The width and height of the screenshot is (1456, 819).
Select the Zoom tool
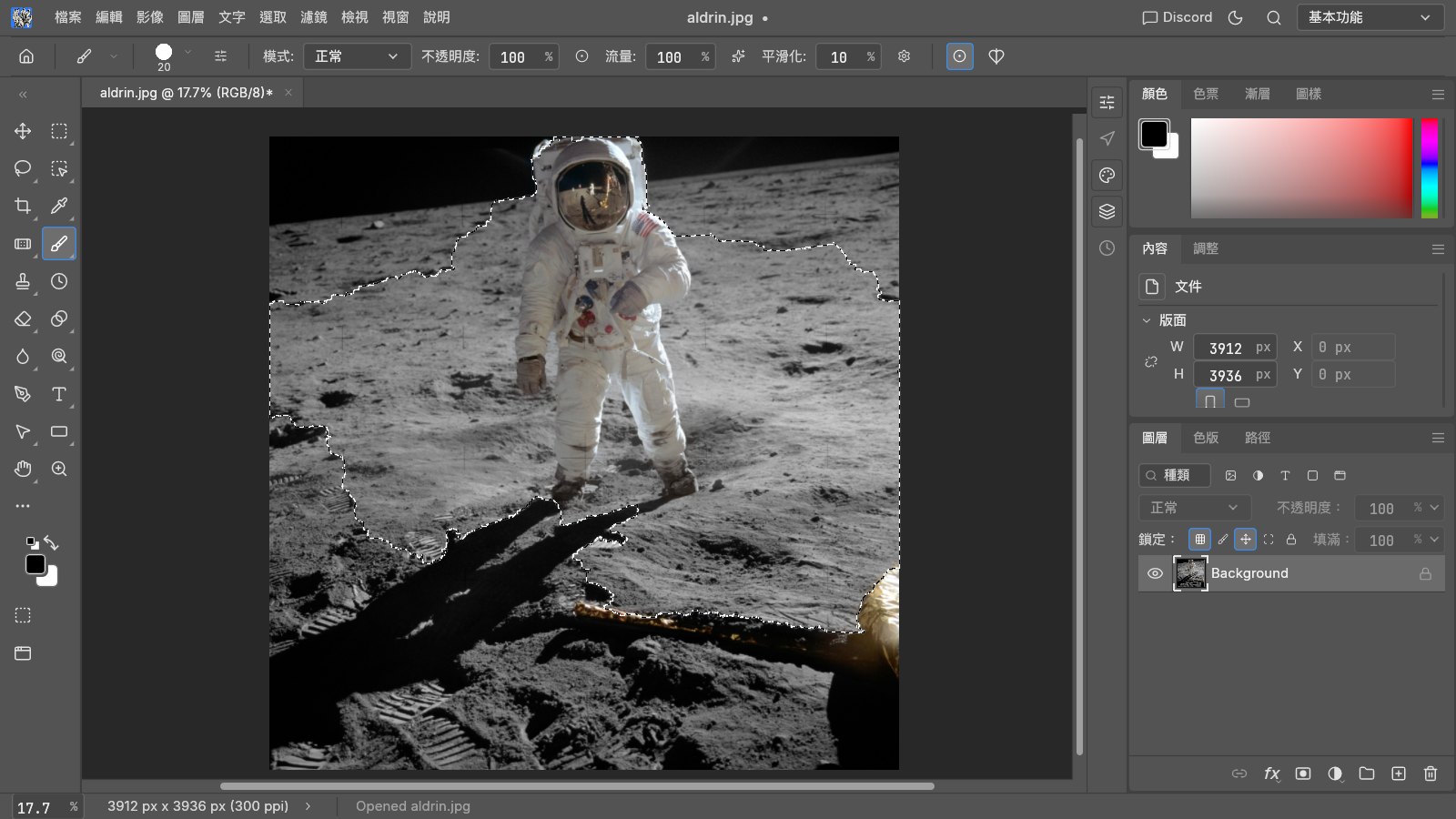point(59,469)
